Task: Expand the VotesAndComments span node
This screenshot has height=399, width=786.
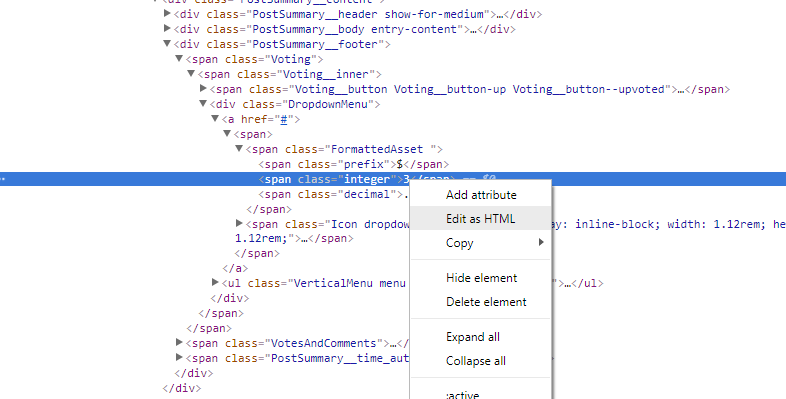Action: [179, 342]
